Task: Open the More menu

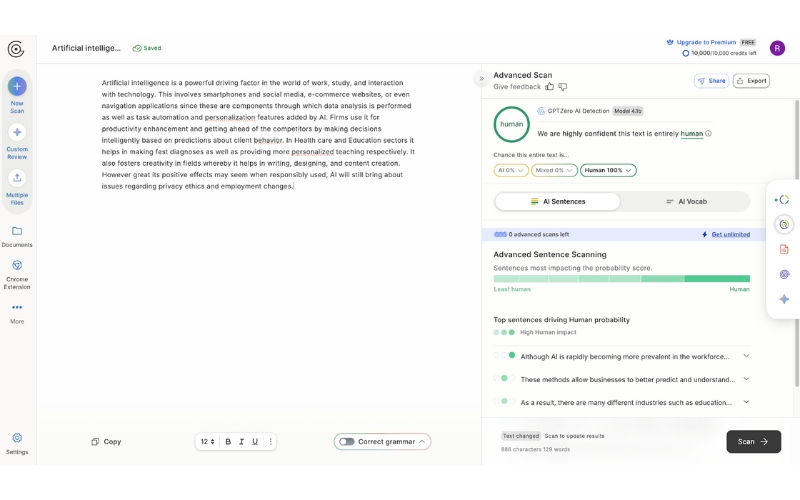Action: [x=17, y=313]
